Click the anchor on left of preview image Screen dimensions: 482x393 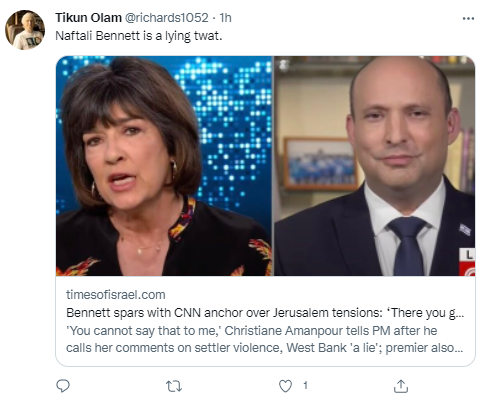133,167
